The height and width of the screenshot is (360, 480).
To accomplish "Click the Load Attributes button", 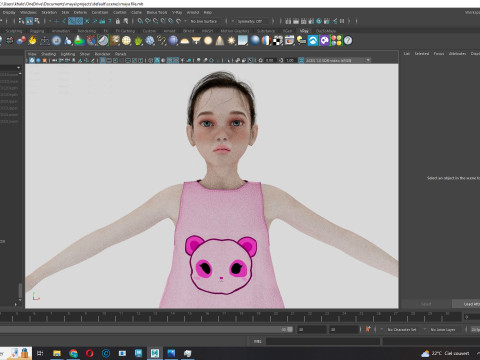I will point(467,304).
